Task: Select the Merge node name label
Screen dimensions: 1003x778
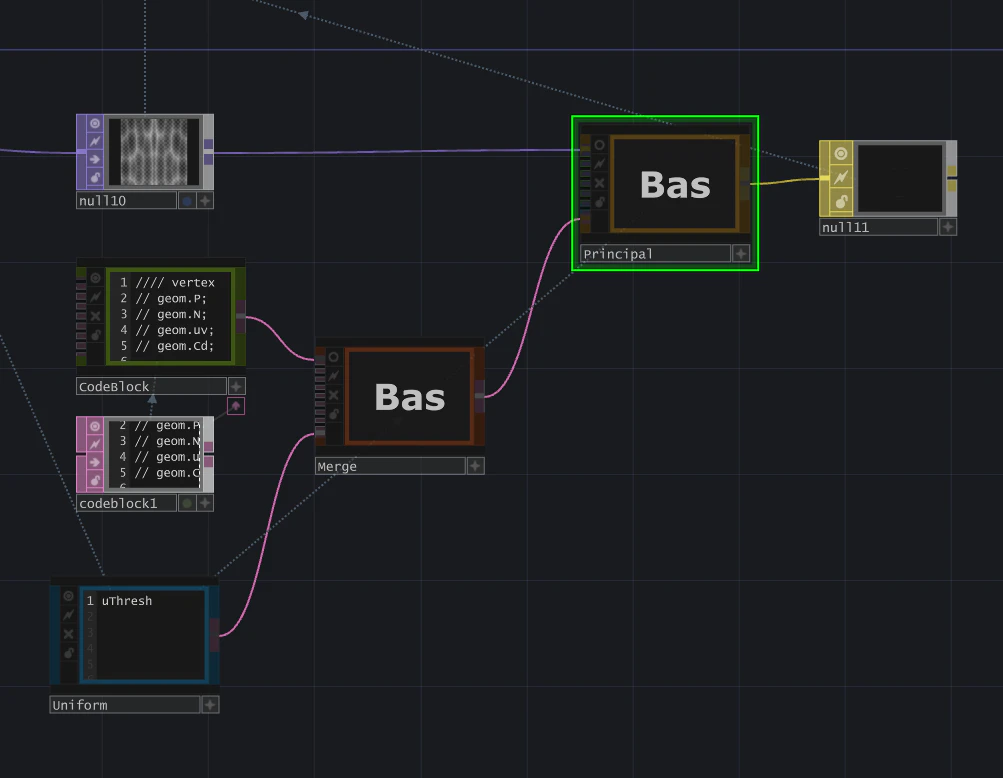Action: (x=390, y=466)
